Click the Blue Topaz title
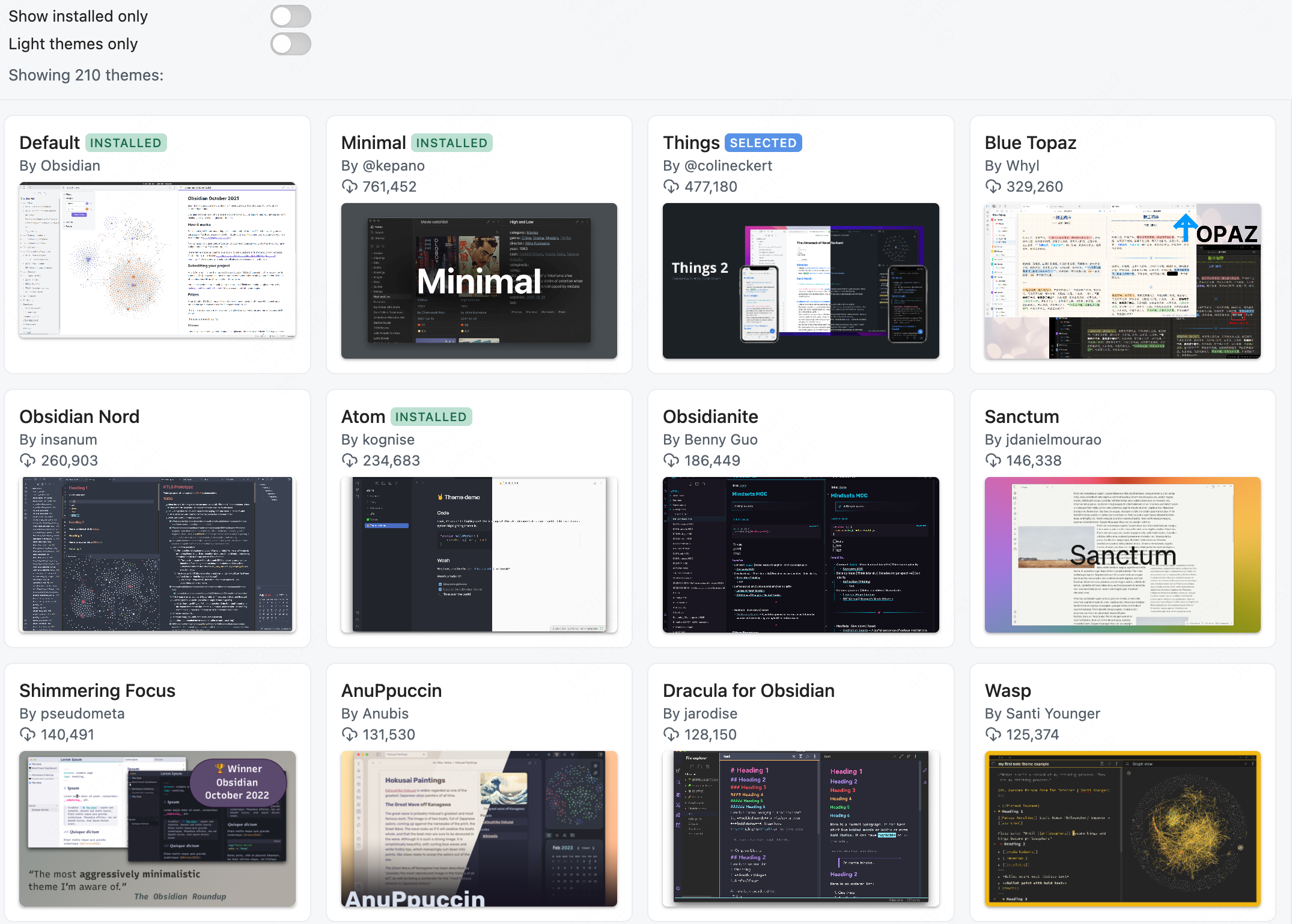1292x924 pixels. pyautogui.click(x=1030, y=143)
